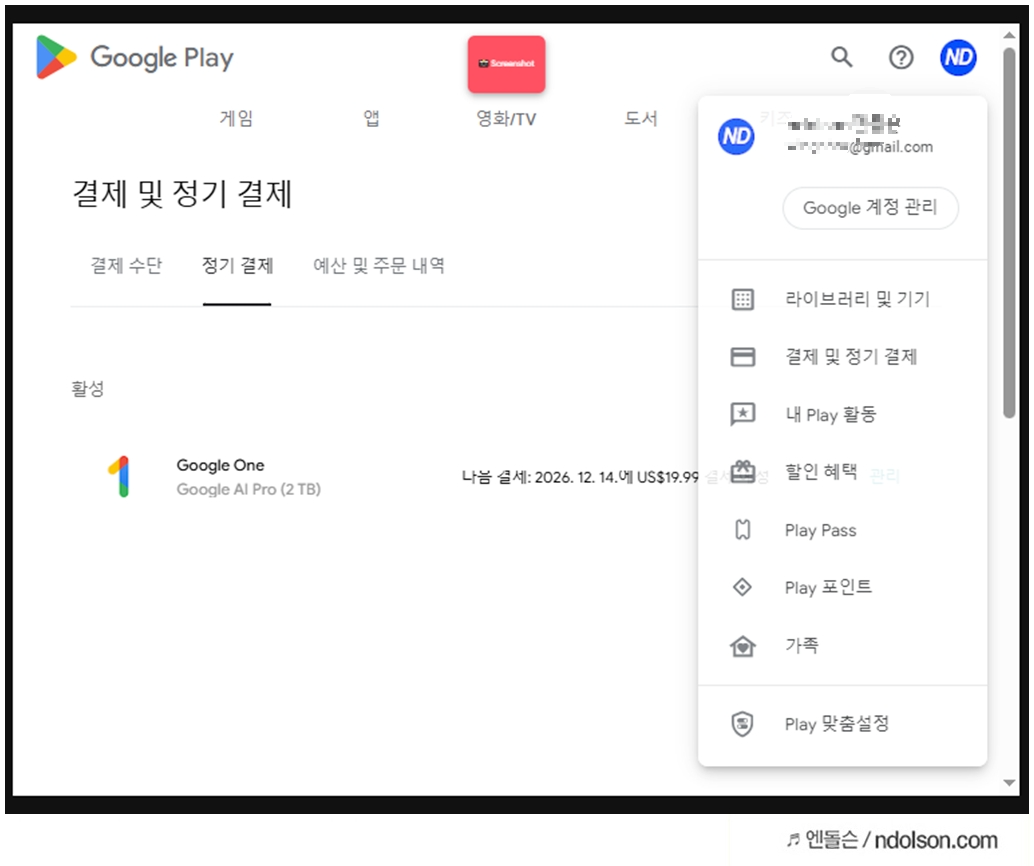The width and height of the screenshot is (1034, 866).
Task: Click the Play Points diamond icon
Action: tap(743, 587)
